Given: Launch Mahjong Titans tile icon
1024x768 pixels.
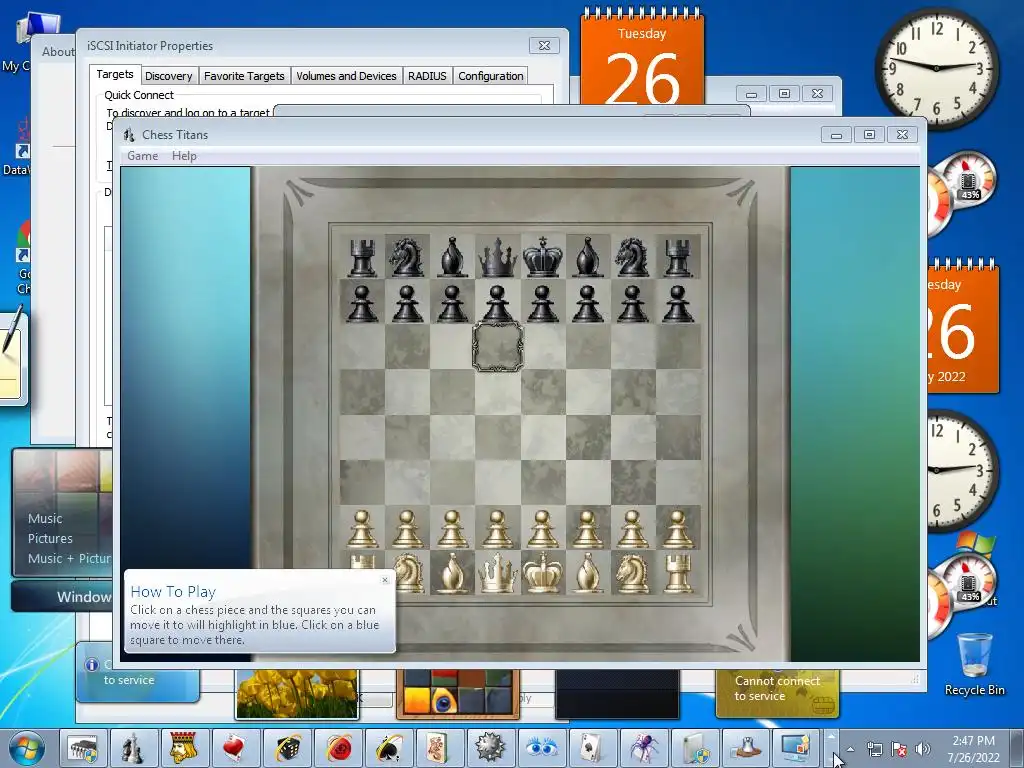Looking at the screenshot, I should pos(440,748).
